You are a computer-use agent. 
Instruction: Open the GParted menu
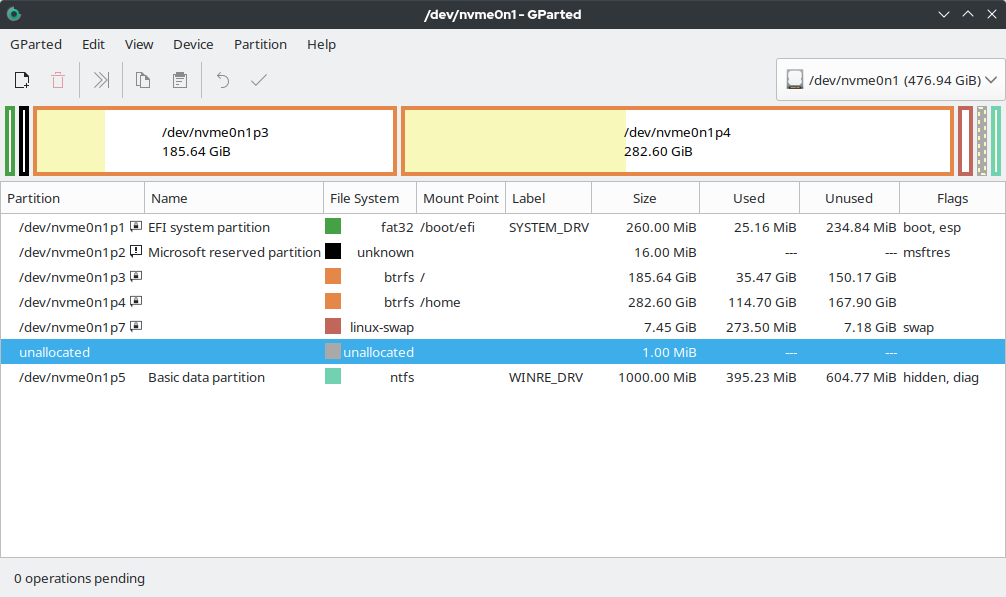[36, 44]
